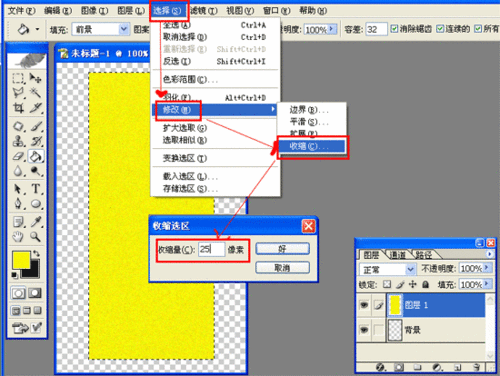
Task: Confirm the contract dialog with 好
Action: [x=282, y=249]
